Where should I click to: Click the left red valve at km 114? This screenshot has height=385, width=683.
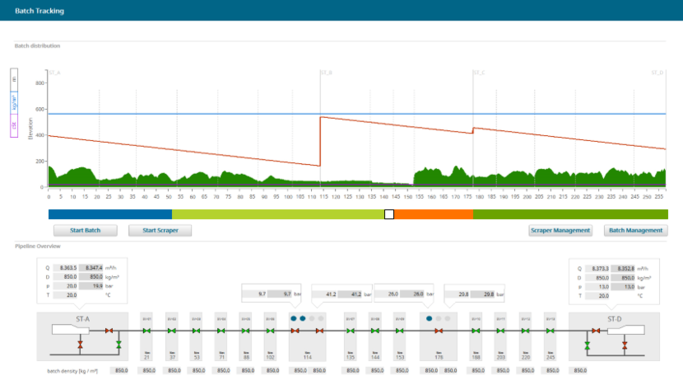coord(295,331)
